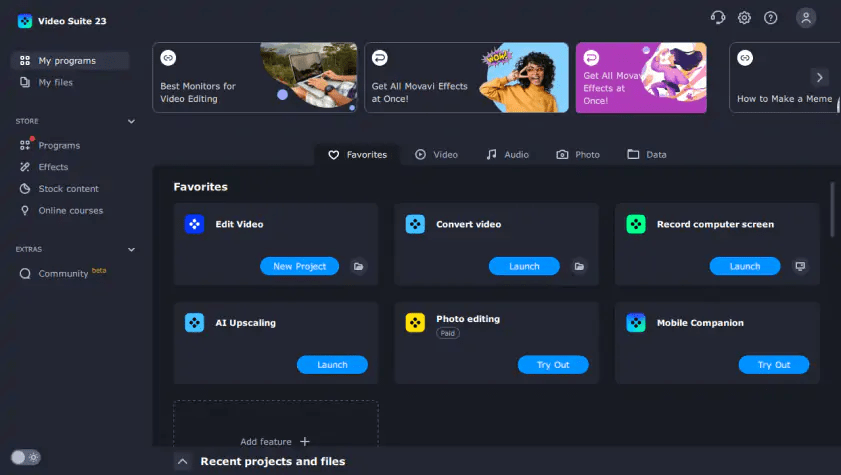Try Out Photo editing
Screen dimensions: 841x475
tap(553, 365)
